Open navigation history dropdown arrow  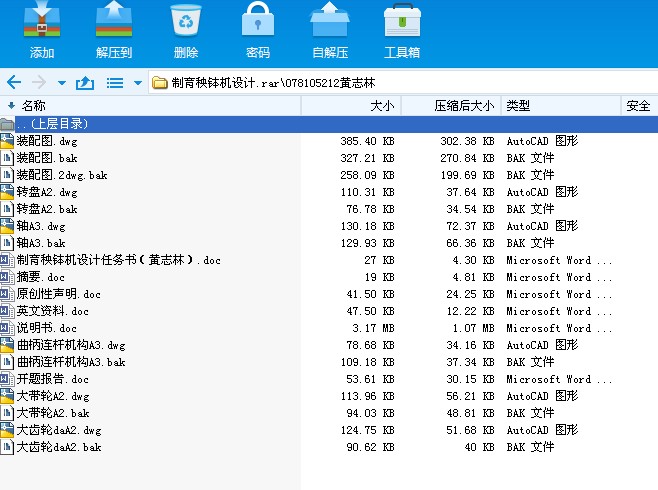pos(62,83)
